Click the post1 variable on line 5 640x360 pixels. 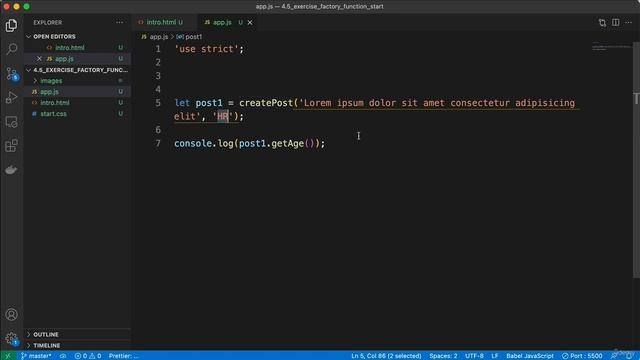point(209,103)
